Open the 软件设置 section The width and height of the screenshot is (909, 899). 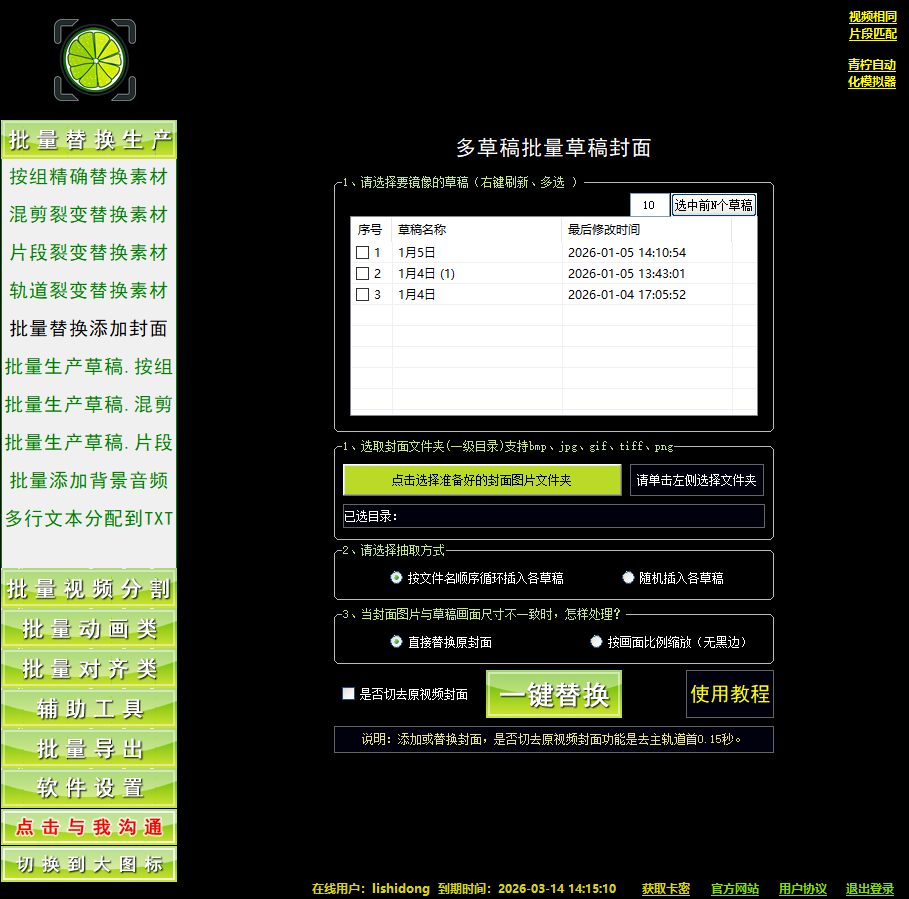point(89,786)
